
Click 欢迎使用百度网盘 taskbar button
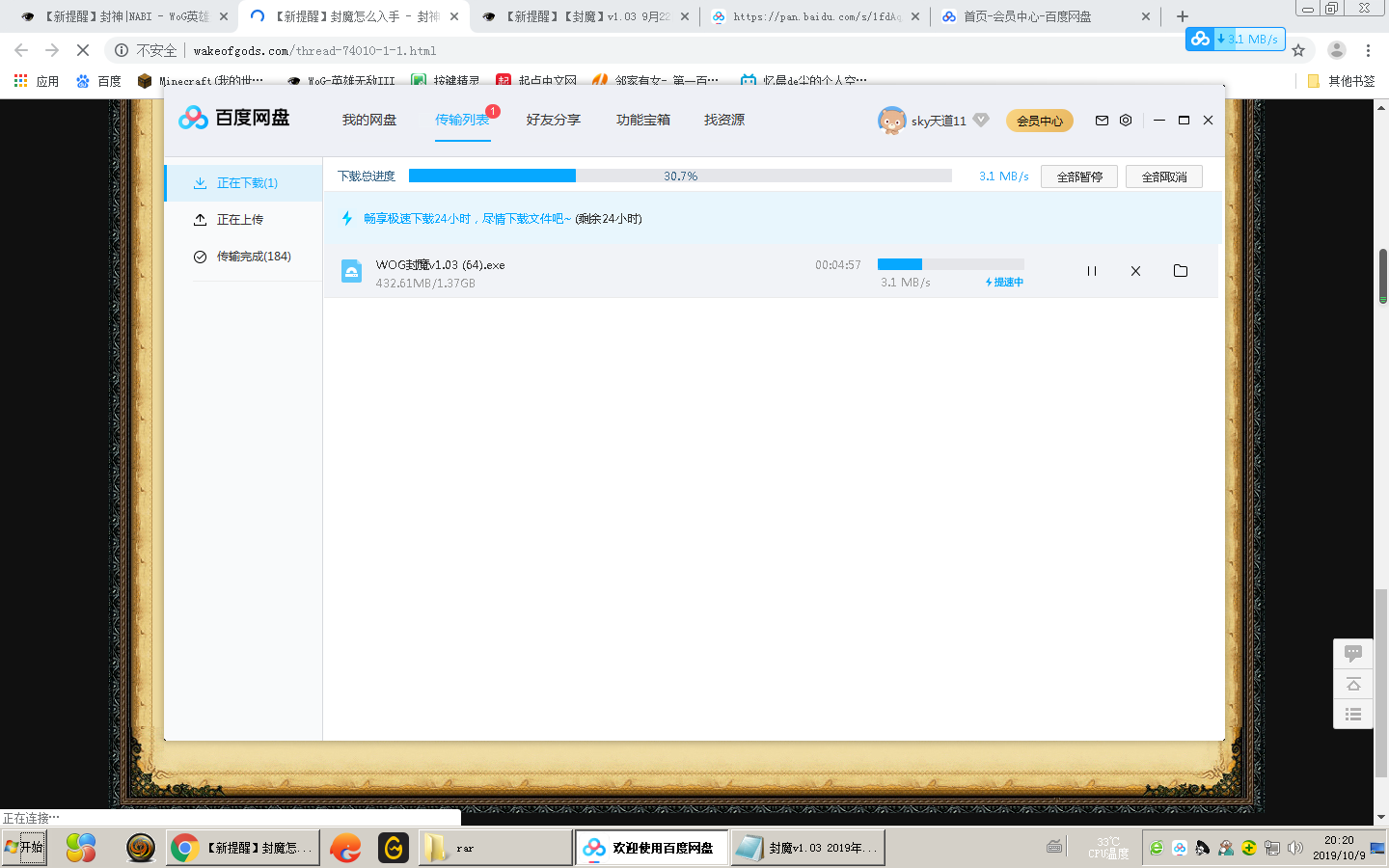pos(652,848)
